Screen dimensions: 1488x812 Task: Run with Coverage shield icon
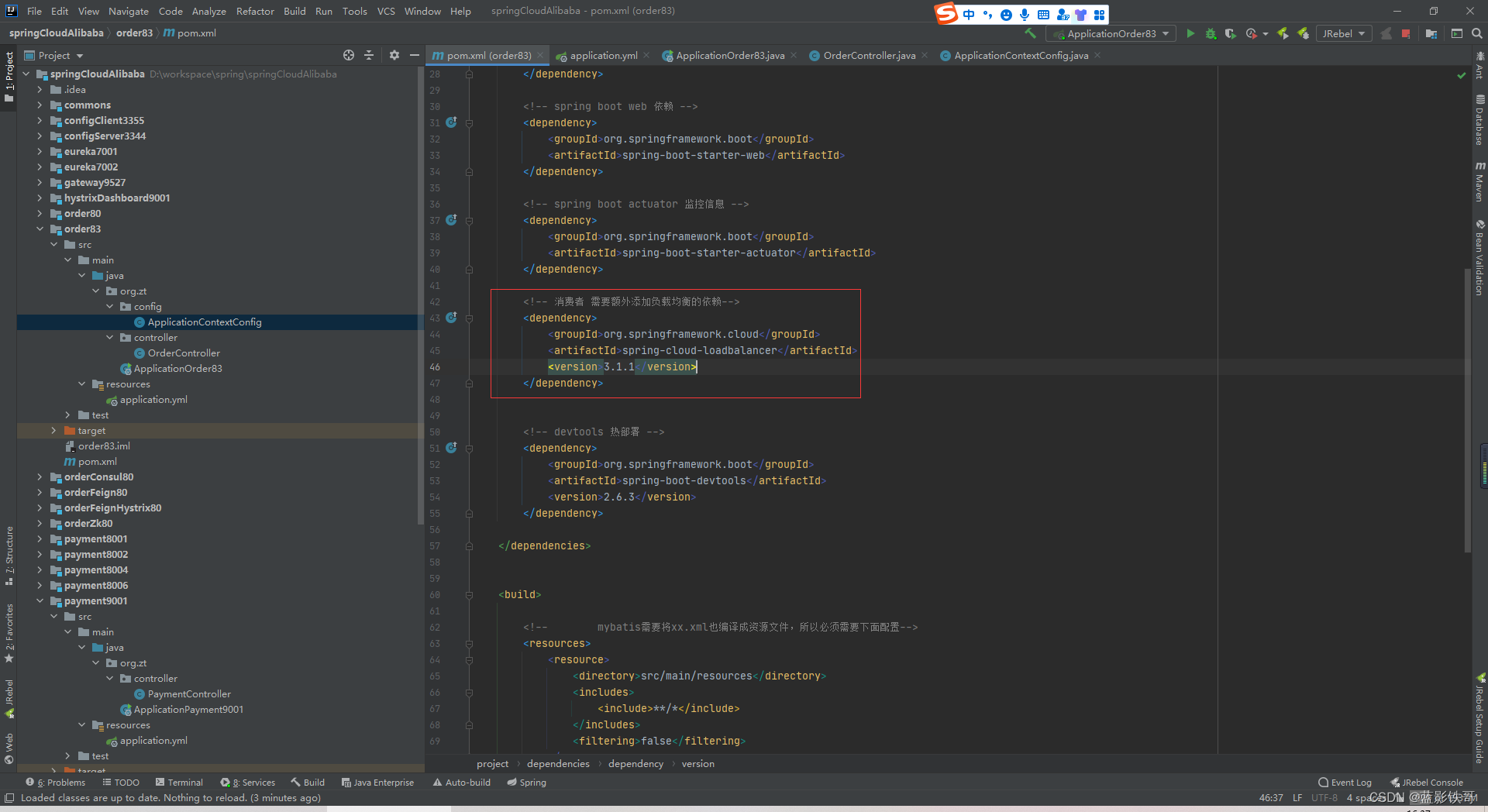coord(1230,33)
